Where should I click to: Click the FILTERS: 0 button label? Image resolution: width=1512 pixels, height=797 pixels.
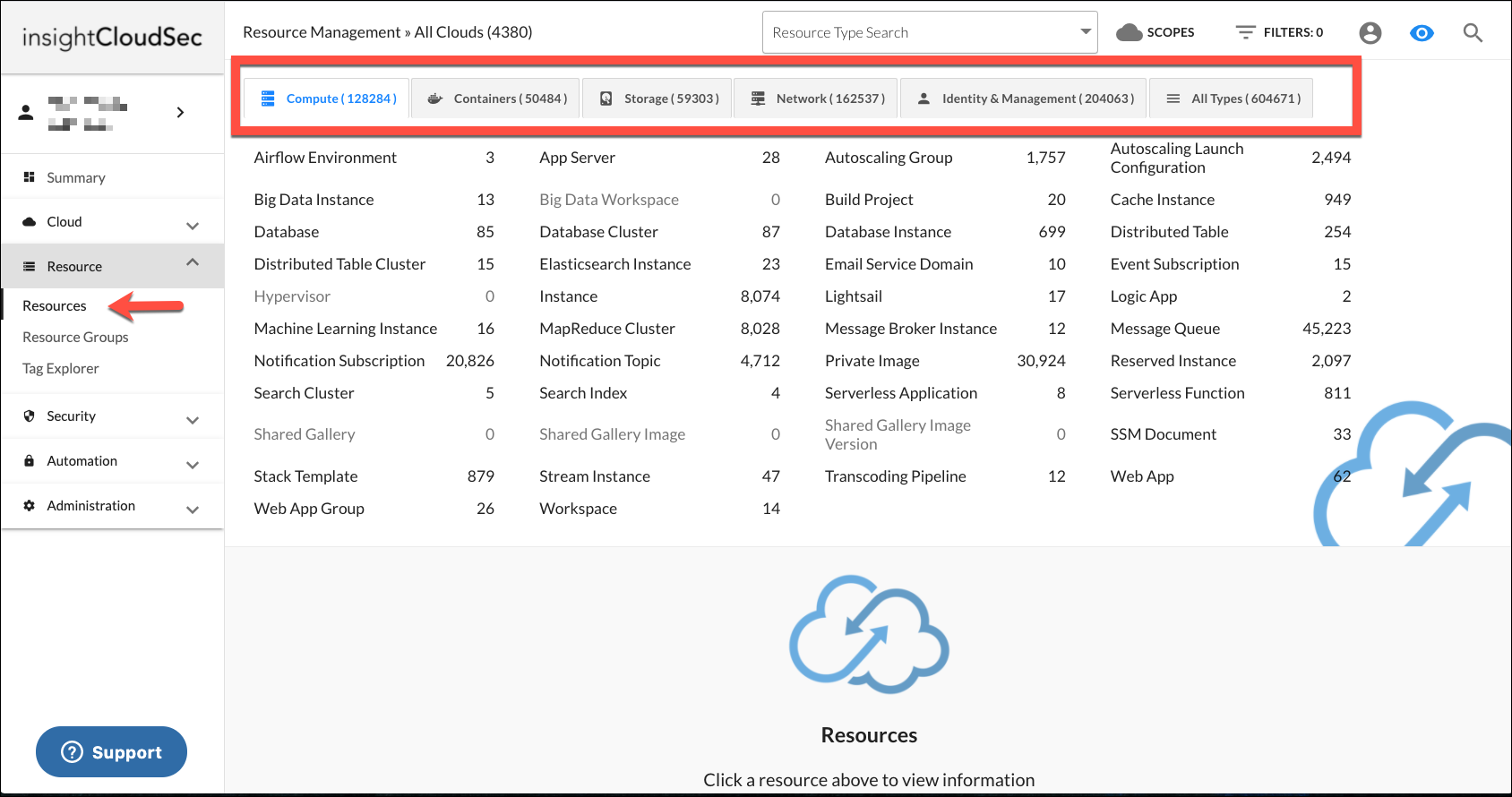click(1293, 32)
